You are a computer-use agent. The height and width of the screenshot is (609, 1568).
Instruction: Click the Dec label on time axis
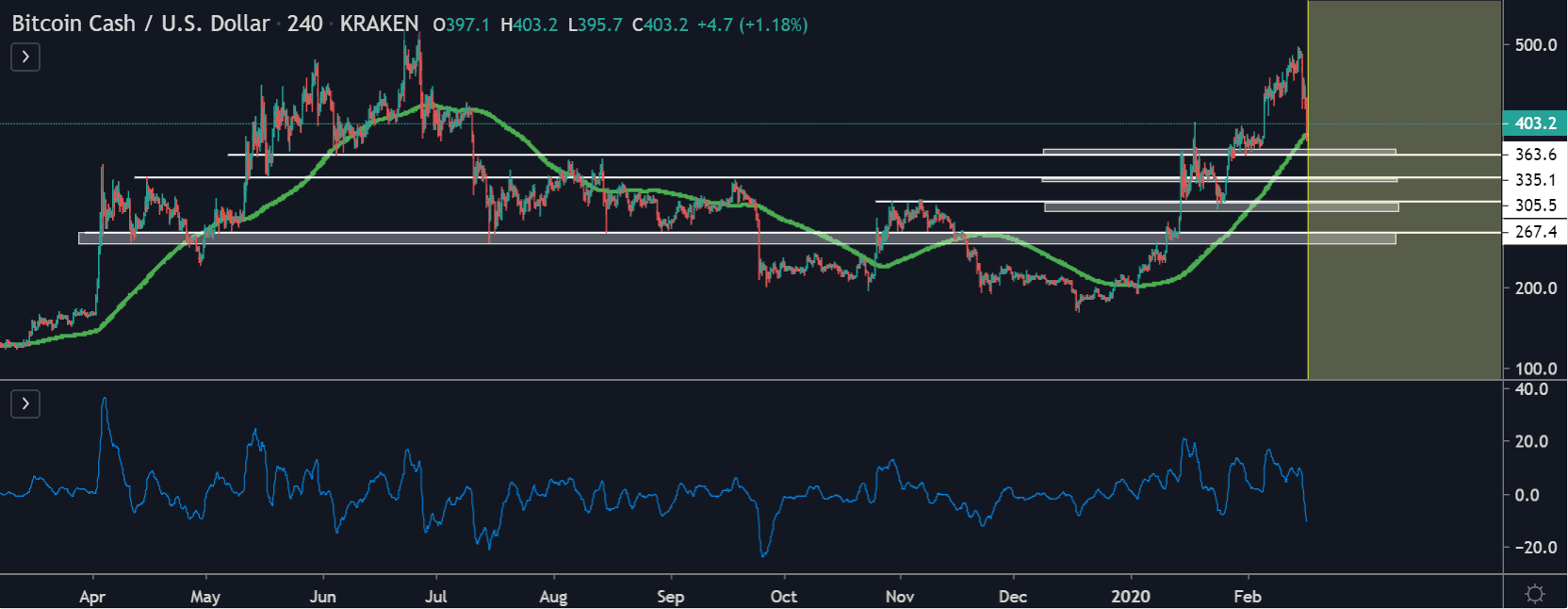tap(1013, 597)
